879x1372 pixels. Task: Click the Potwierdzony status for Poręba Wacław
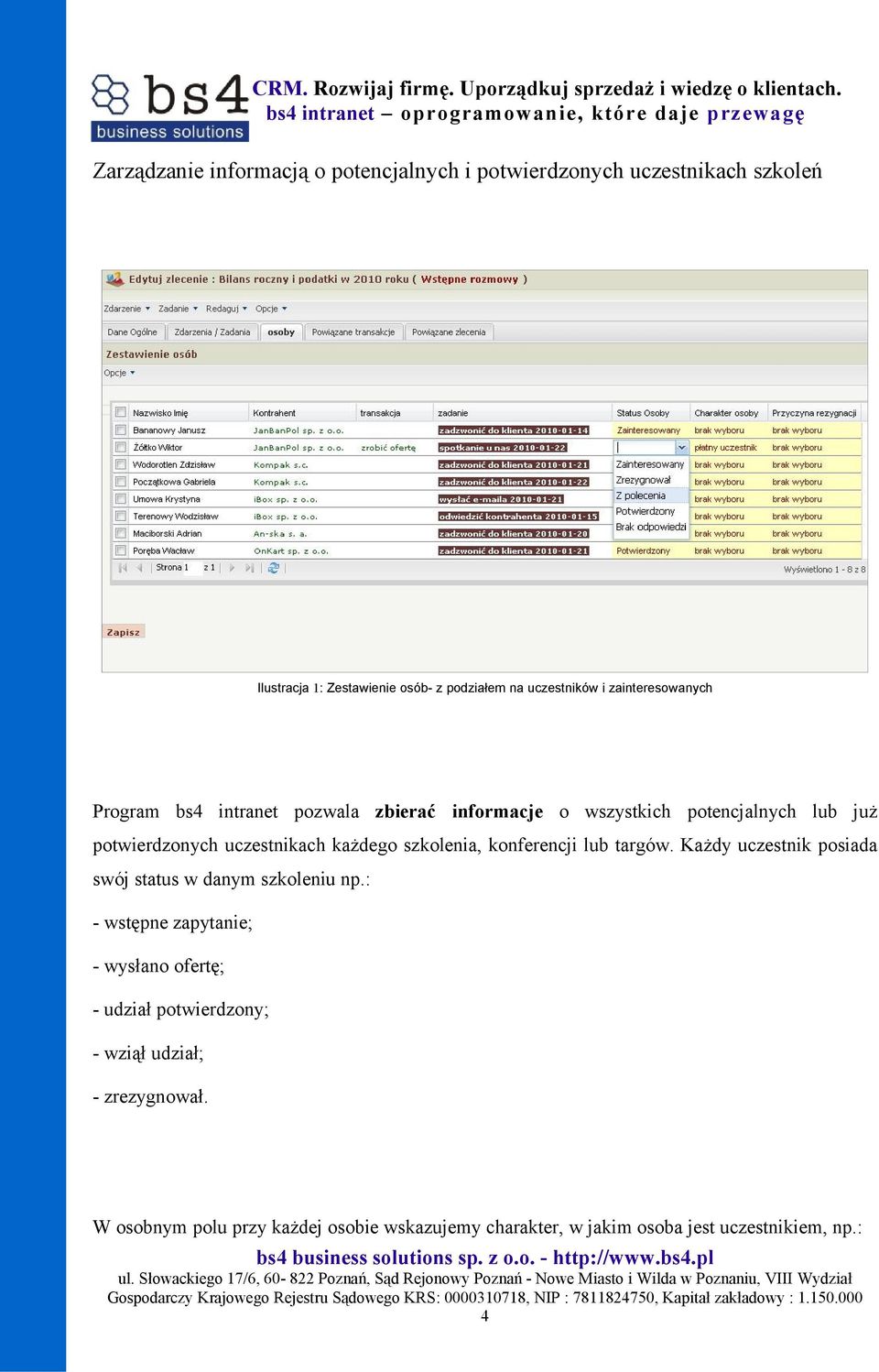click(x=644, y=551)
